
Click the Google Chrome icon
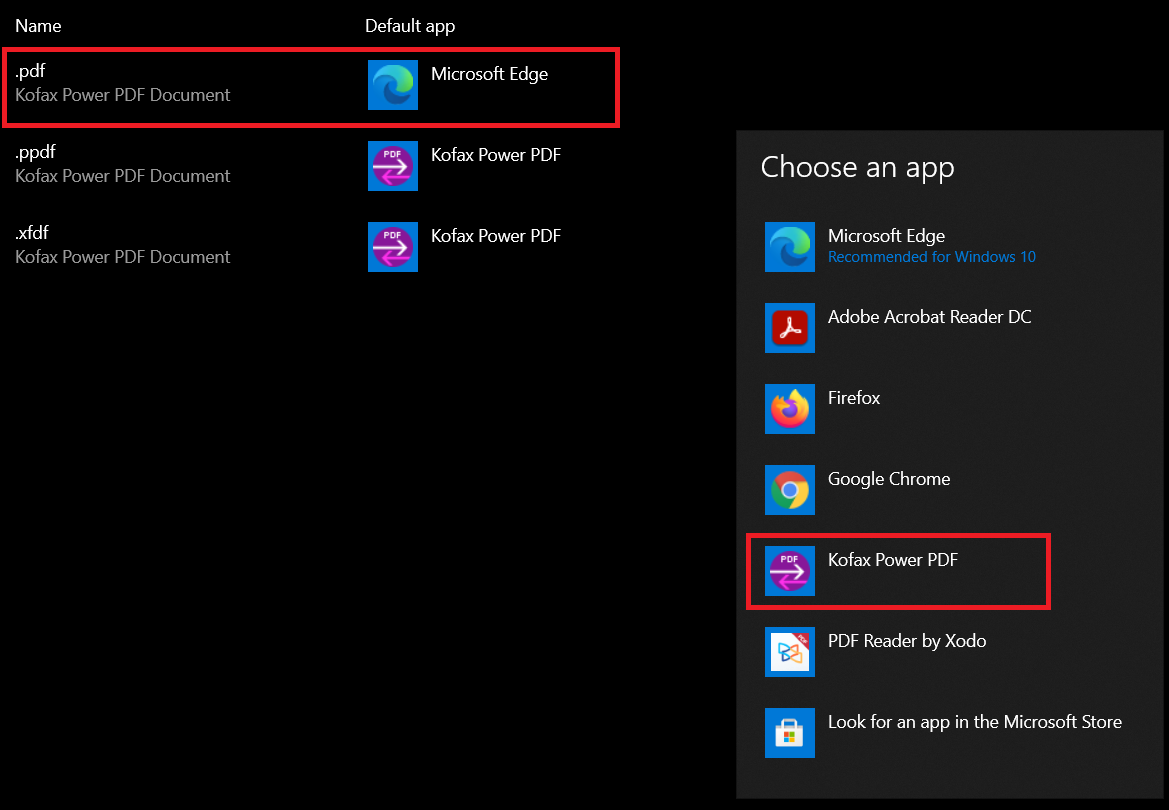[x=790, y=490]
